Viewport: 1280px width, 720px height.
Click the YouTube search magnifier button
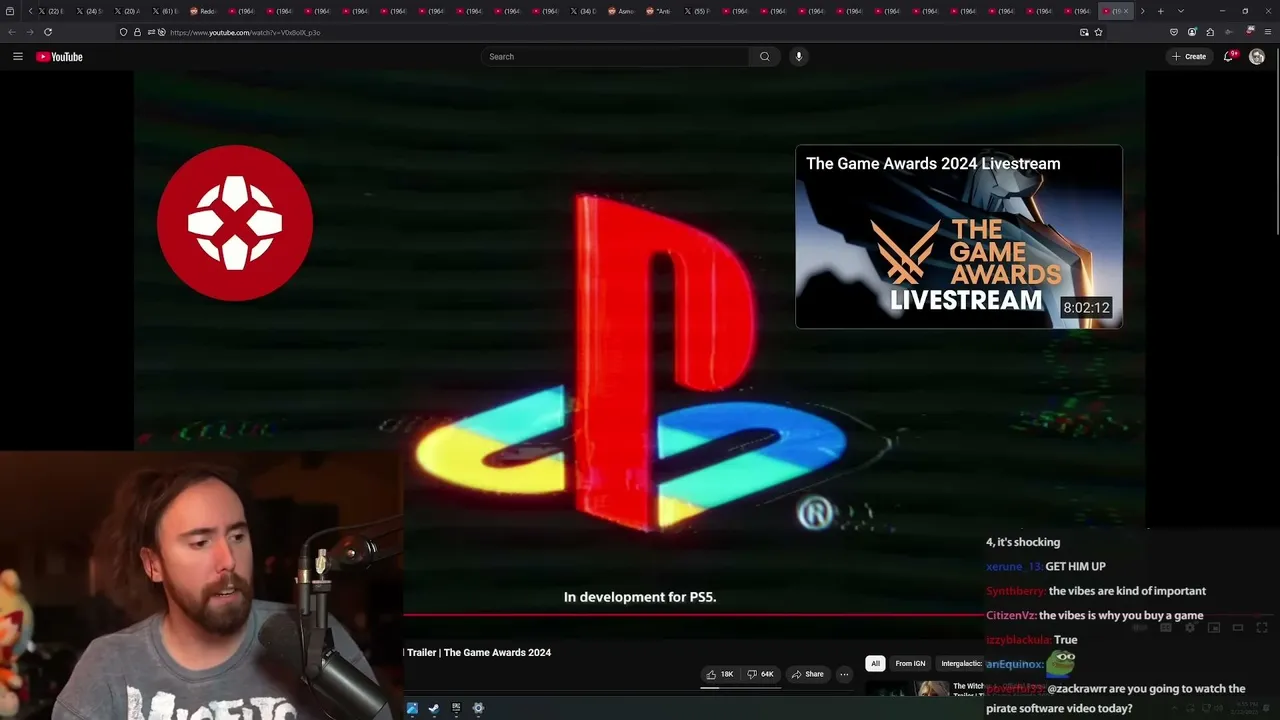point(764,57)
